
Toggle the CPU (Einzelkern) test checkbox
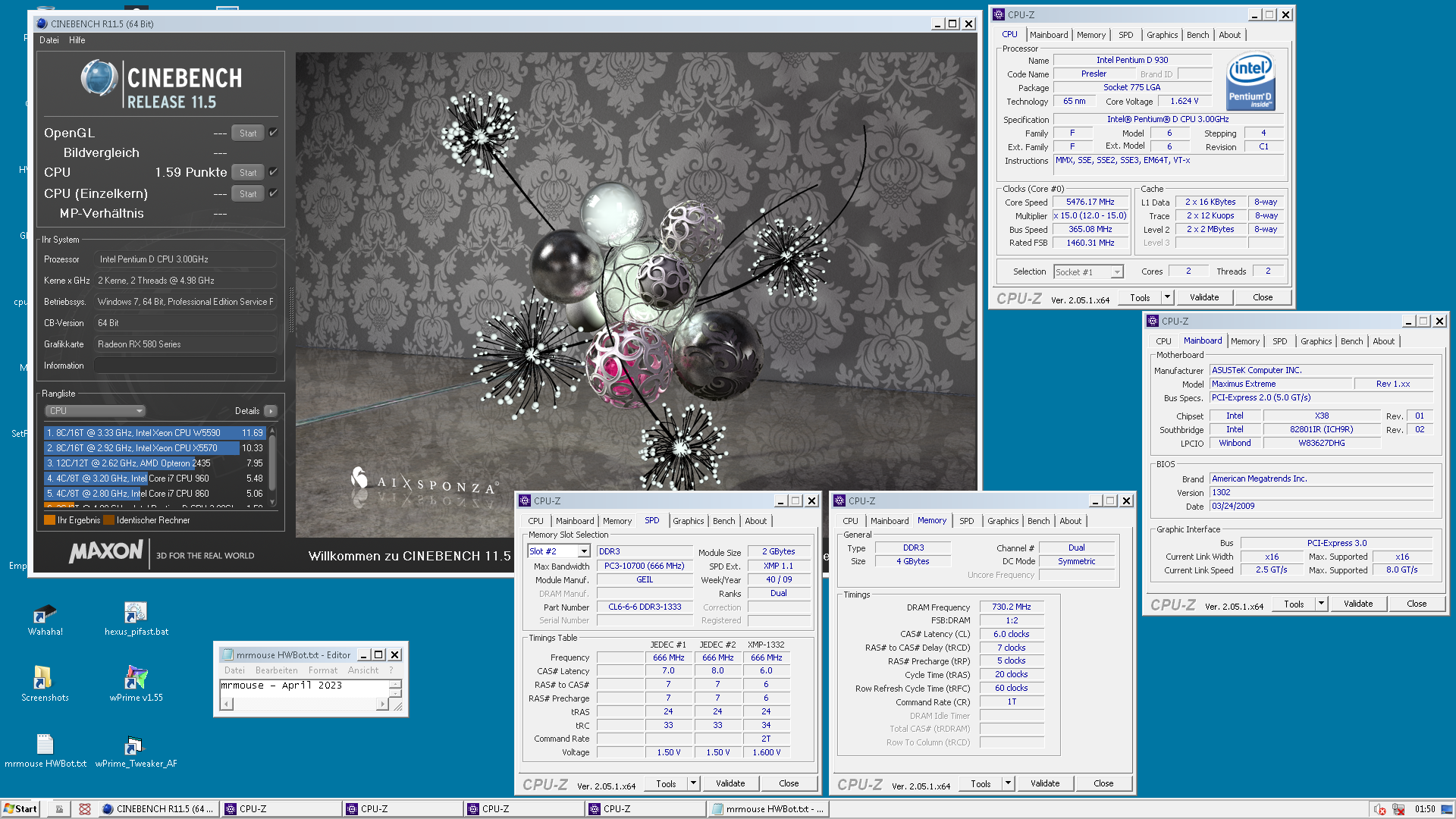(273, 193)
